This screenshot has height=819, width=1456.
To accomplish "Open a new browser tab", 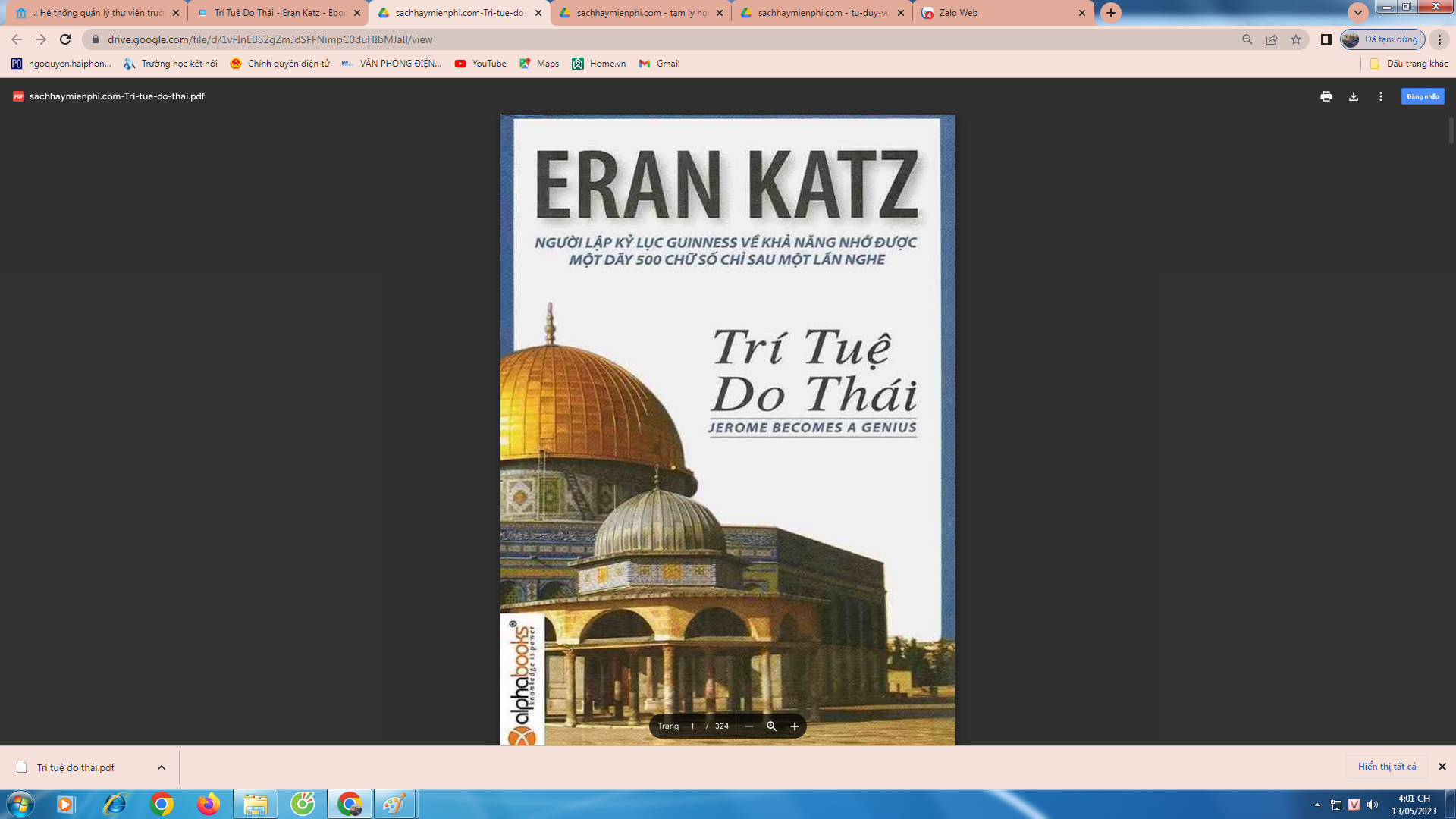I will point(1110,13).
